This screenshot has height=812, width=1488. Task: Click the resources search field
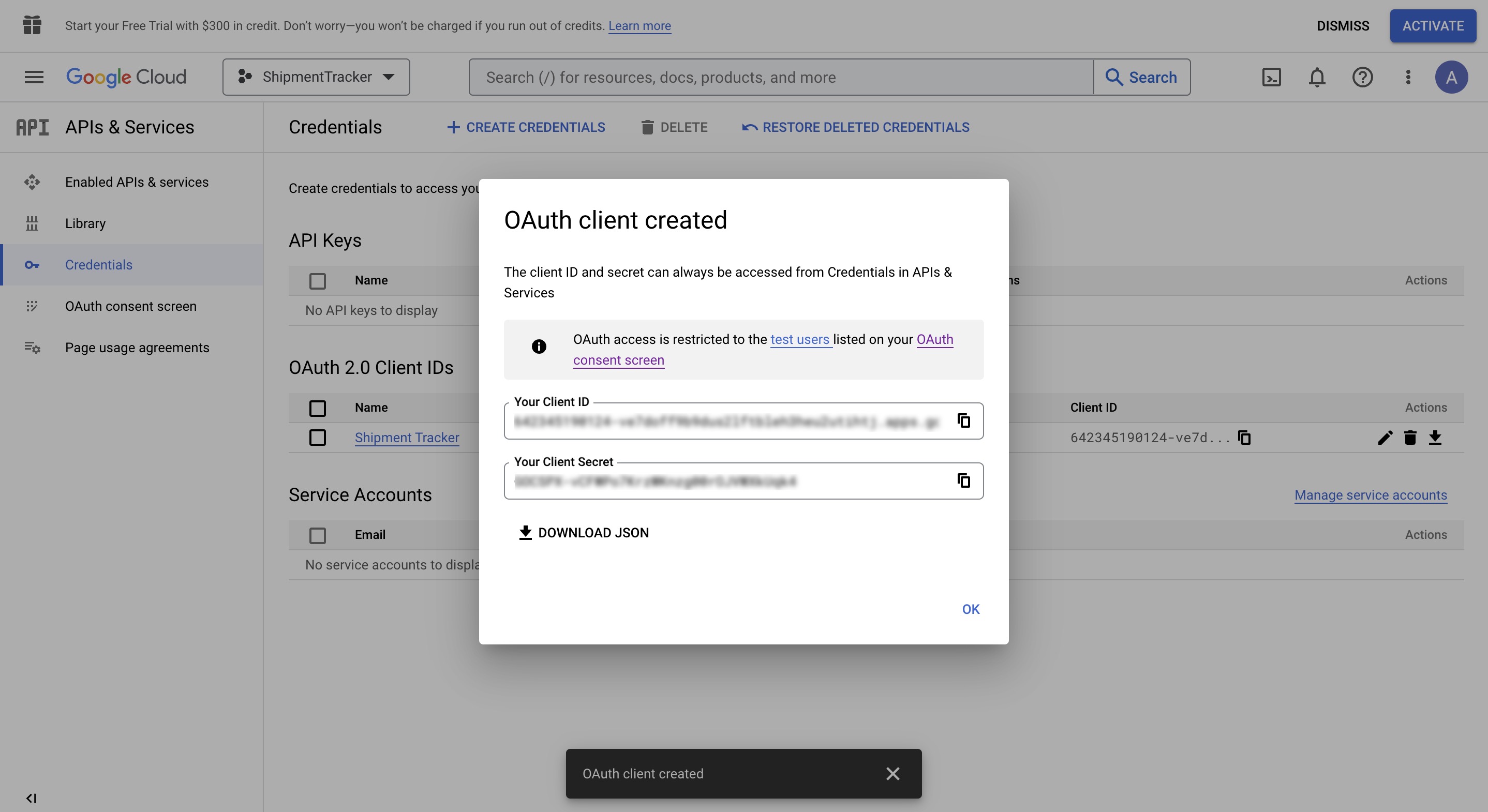751,77
